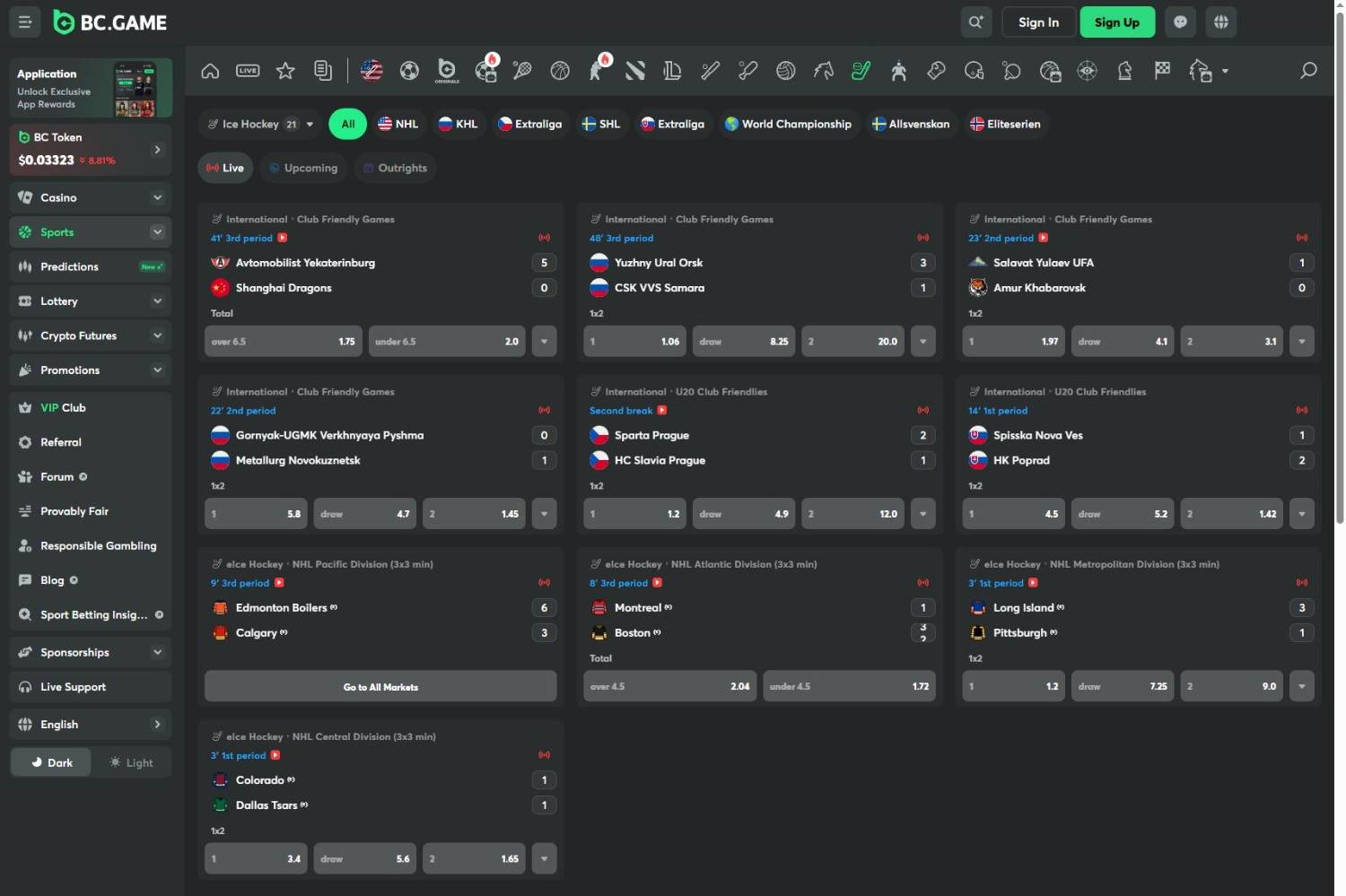Screen dimensions: 1346x896
Task: Select the green Ice Hockey icon
Action: [x=861, y=71]
